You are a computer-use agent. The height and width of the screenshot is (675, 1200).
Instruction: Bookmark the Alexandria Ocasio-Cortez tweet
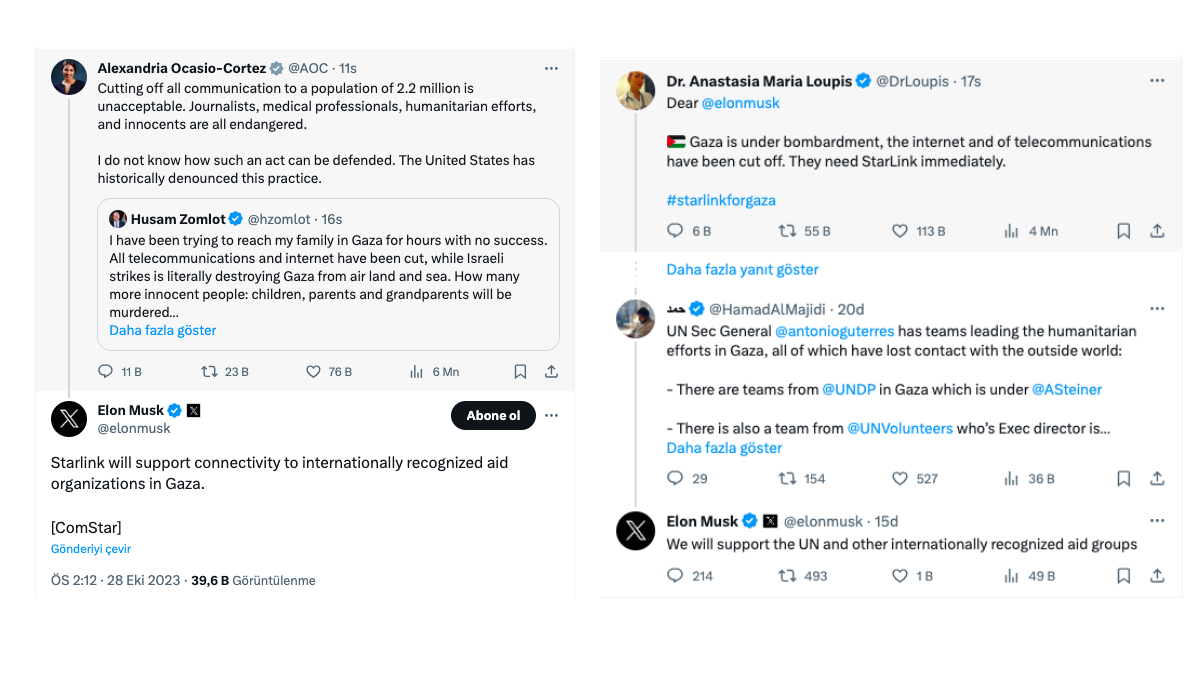[x=520, y=371]
